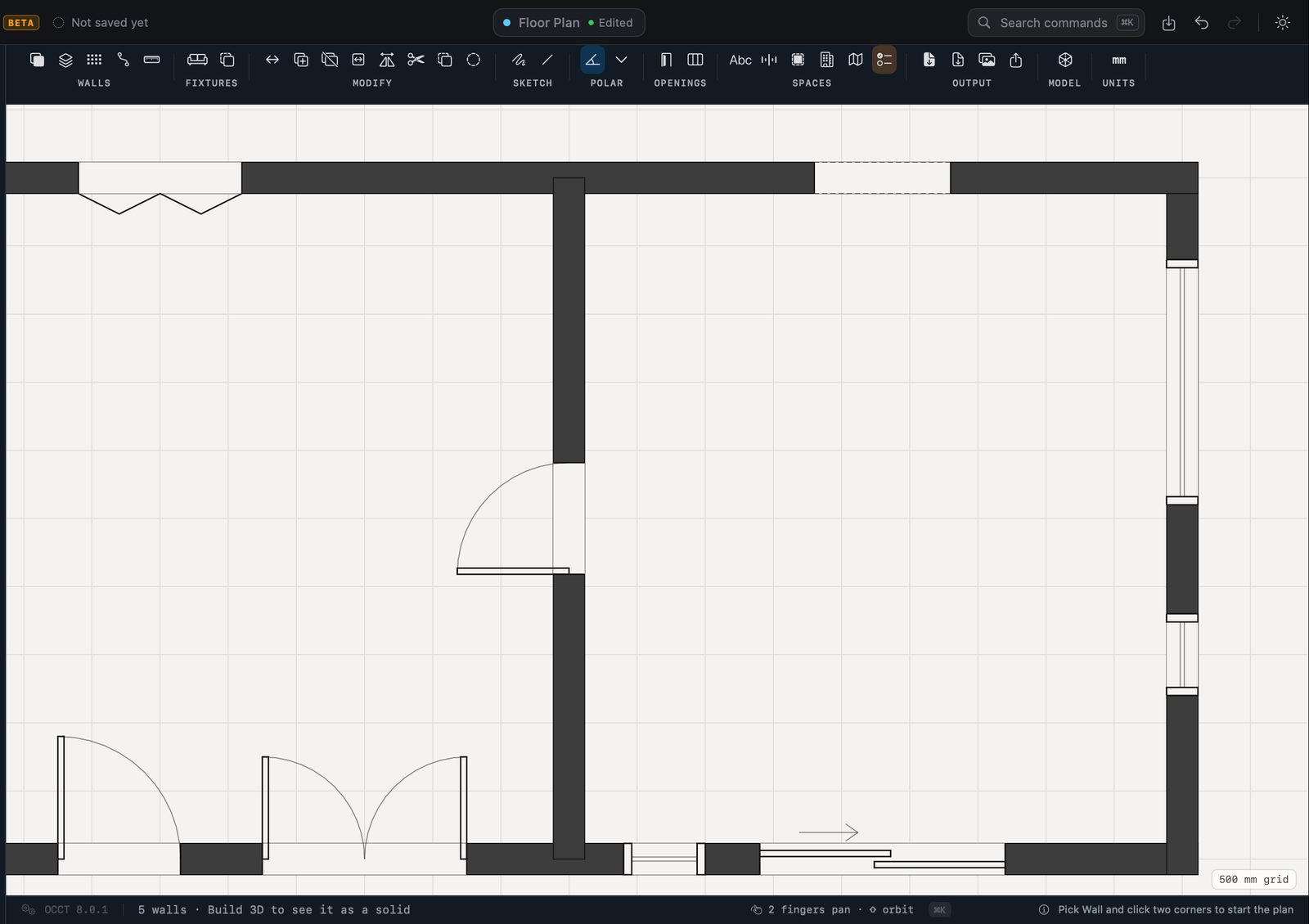Select the horizontal double-arrow move tool
Image resolution: width=1309 pixels, height=924 pixels.
(x=272, y=60)
